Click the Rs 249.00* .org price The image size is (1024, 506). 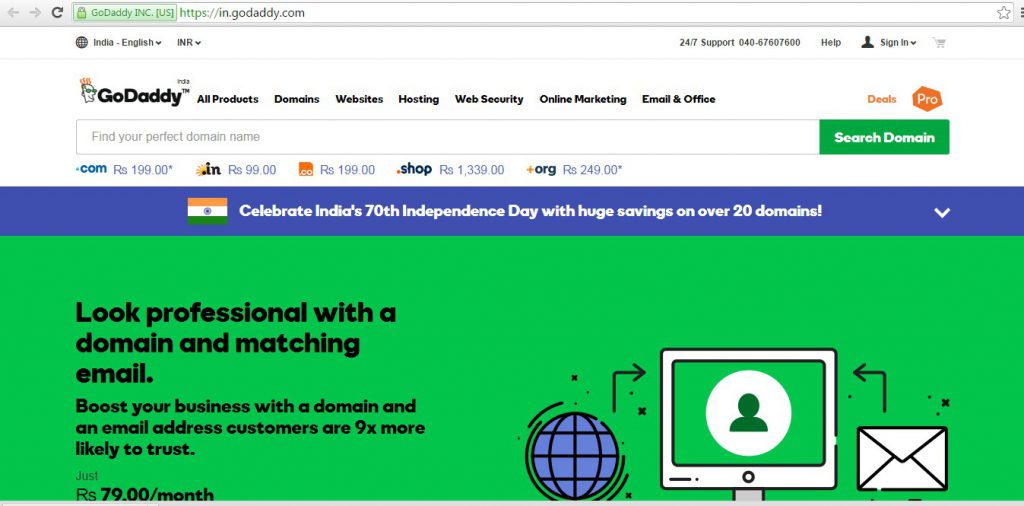coord(592,170)
